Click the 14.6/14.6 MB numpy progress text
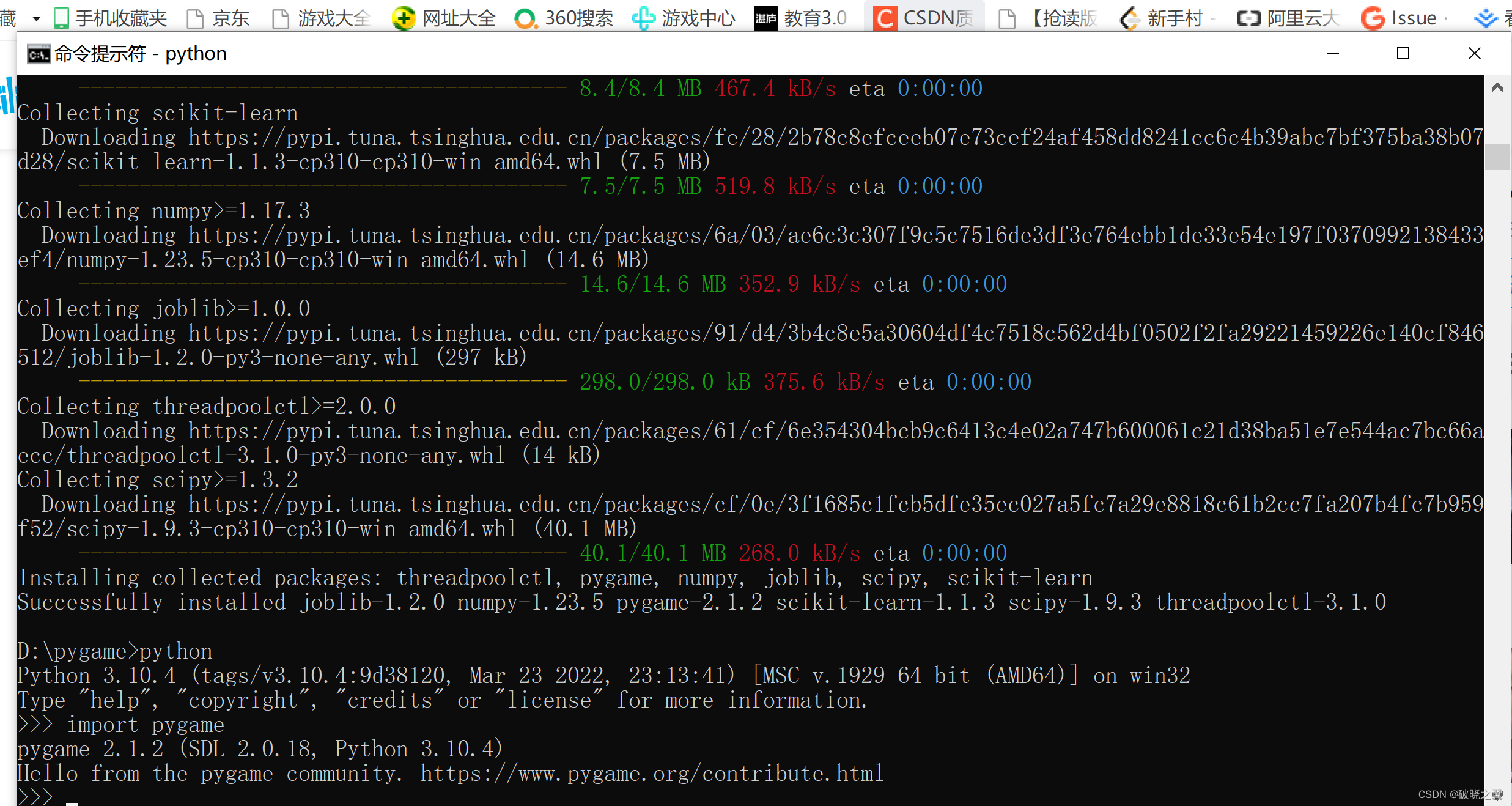The height and width of the screenshot is (806, 1512). coord(653,284)
